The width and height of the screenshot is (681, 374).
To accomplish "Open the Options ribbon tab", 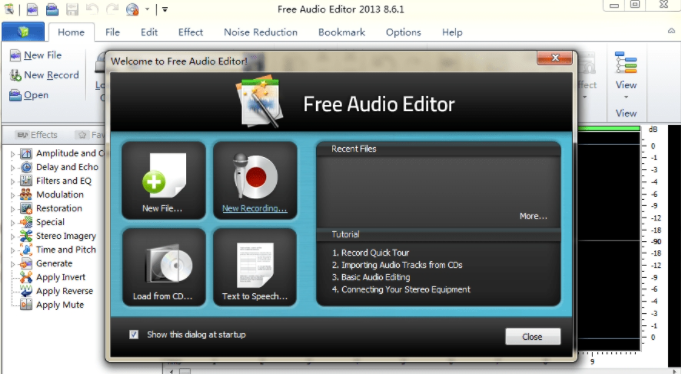I will click(403, 32).
